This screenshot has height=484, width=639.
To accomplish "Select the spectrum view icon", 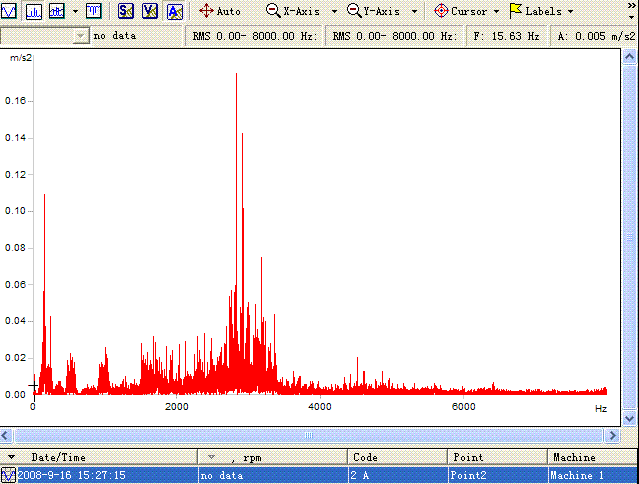I will point(33,11).
